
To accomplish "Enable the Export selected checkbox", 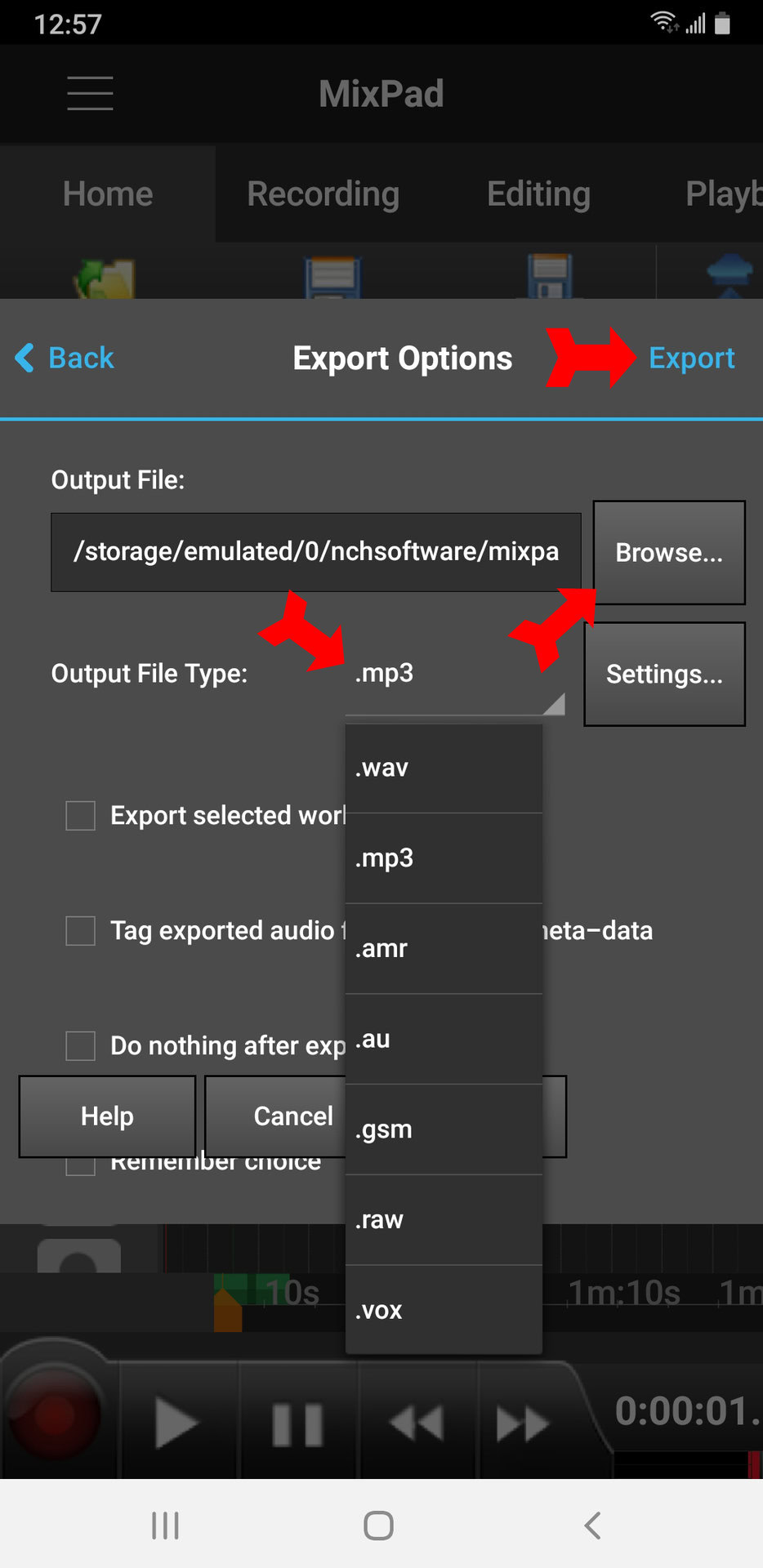I will (80, 815).
